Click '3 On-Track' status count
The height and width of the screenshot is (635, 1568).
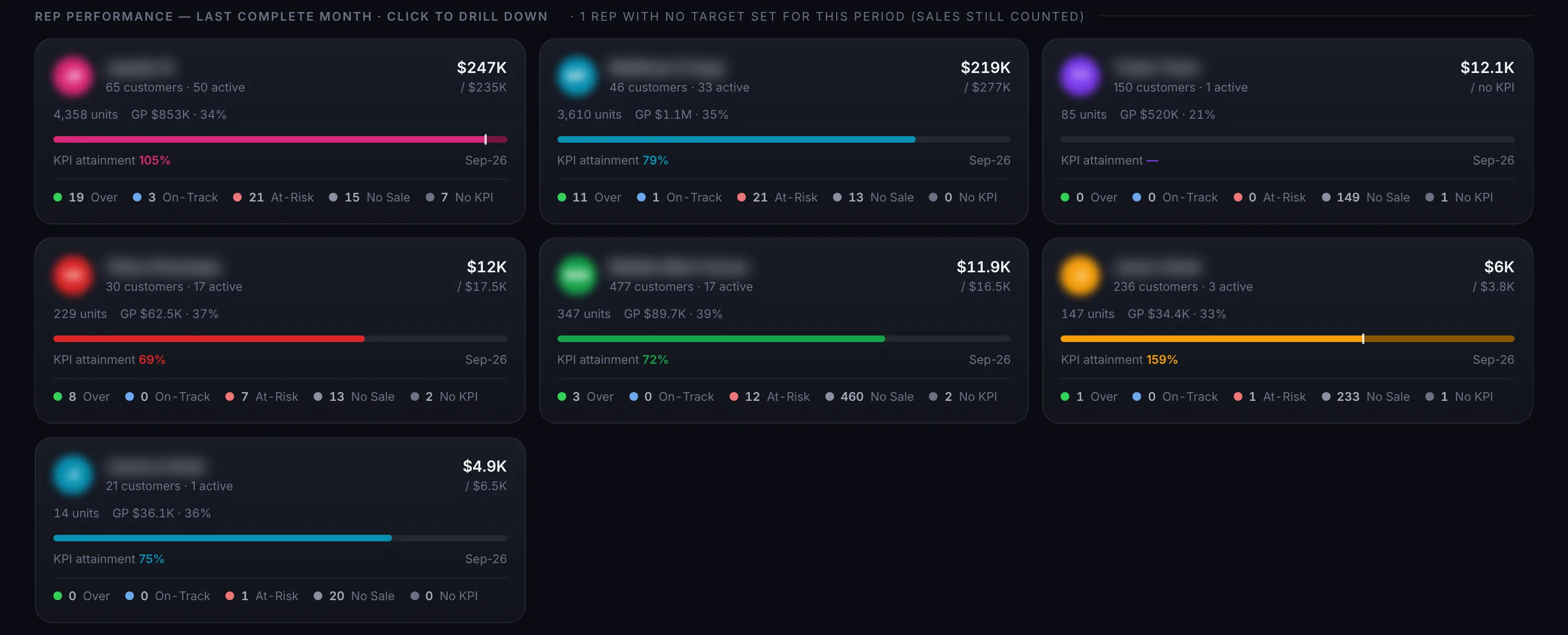click(175, 197)
